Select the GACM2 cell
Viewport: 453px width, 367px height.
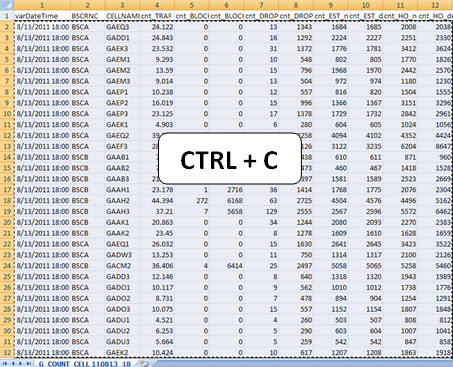point(122,266)
